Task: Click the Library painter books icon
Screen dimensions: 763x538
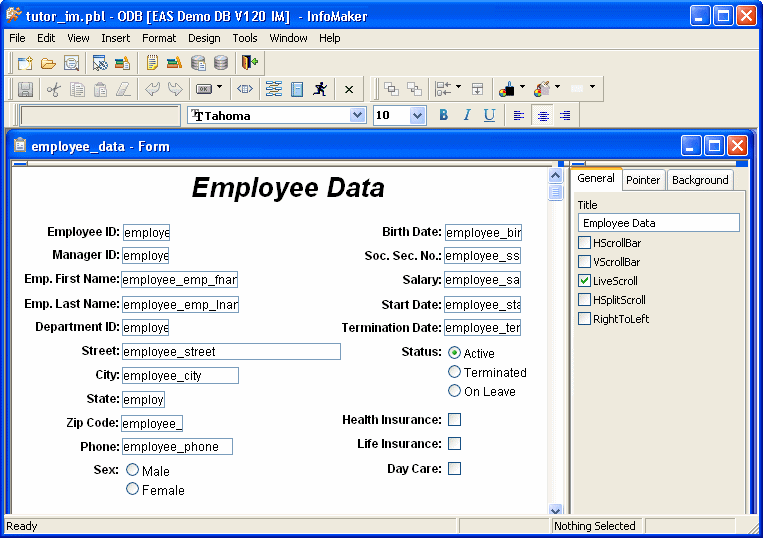Action: [174, 63]
